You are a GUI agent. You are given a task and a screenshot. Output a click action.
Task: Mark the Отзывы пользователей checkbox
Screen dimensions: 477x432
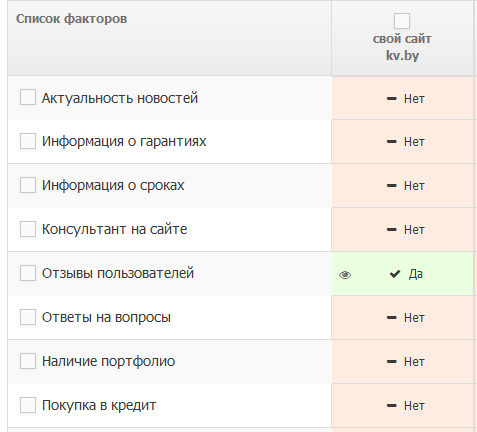(x=28, y=273)
